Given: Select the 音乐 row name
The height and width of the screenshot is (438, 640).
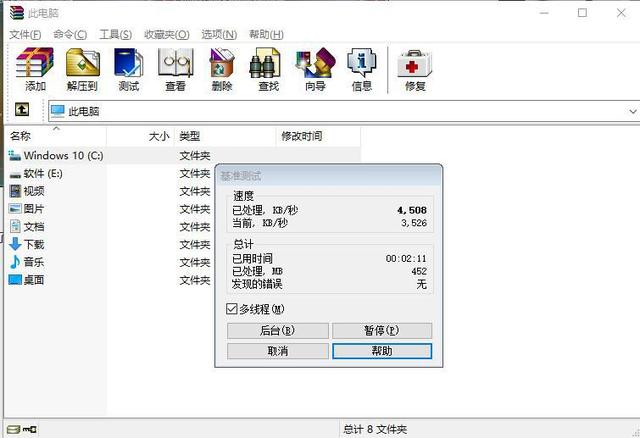Looking at the screenshot, I should 34,262.
